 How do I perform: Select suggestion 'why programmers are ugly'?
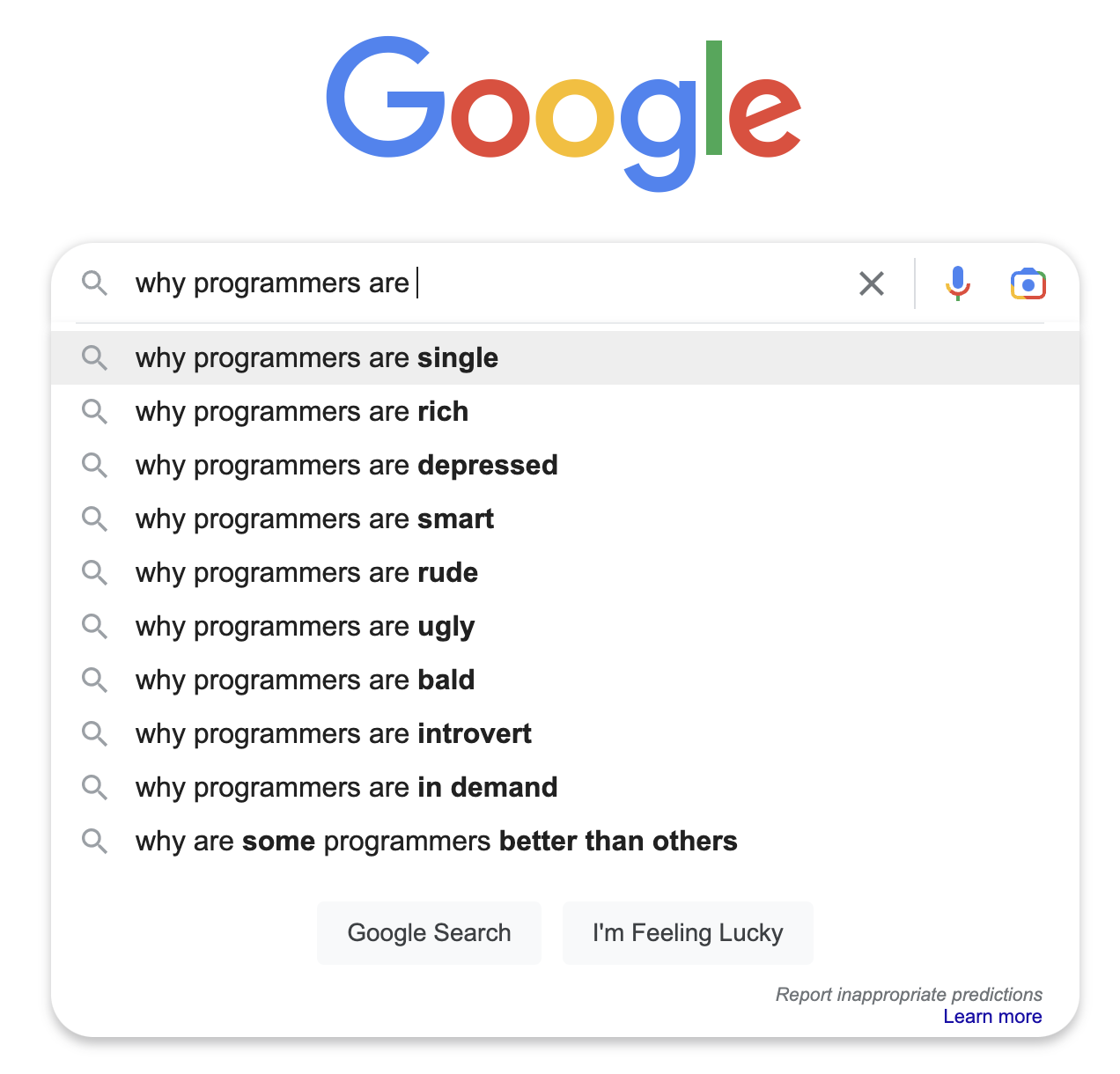pyautogui.click(x=305, y=626)
